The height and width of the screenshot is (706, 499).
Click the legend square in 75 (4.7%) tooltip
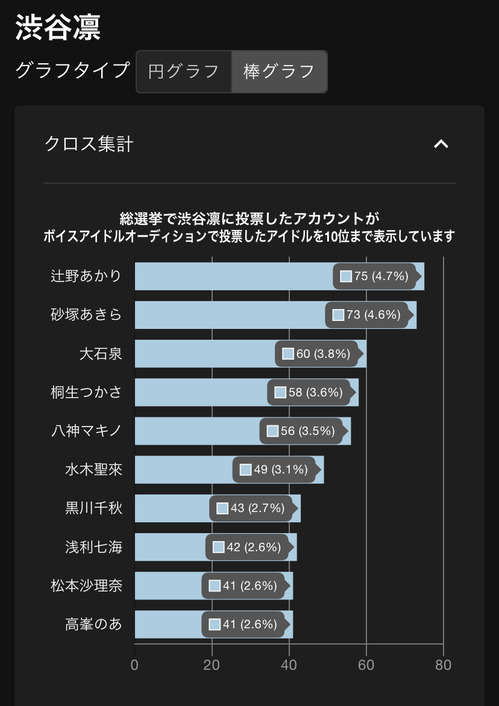pyautogui.click(x=346, y=276)
